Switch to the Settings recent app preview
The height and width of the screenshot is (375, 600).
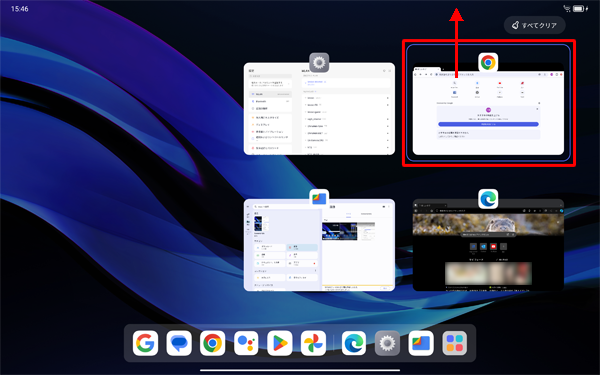coord(319,109)
